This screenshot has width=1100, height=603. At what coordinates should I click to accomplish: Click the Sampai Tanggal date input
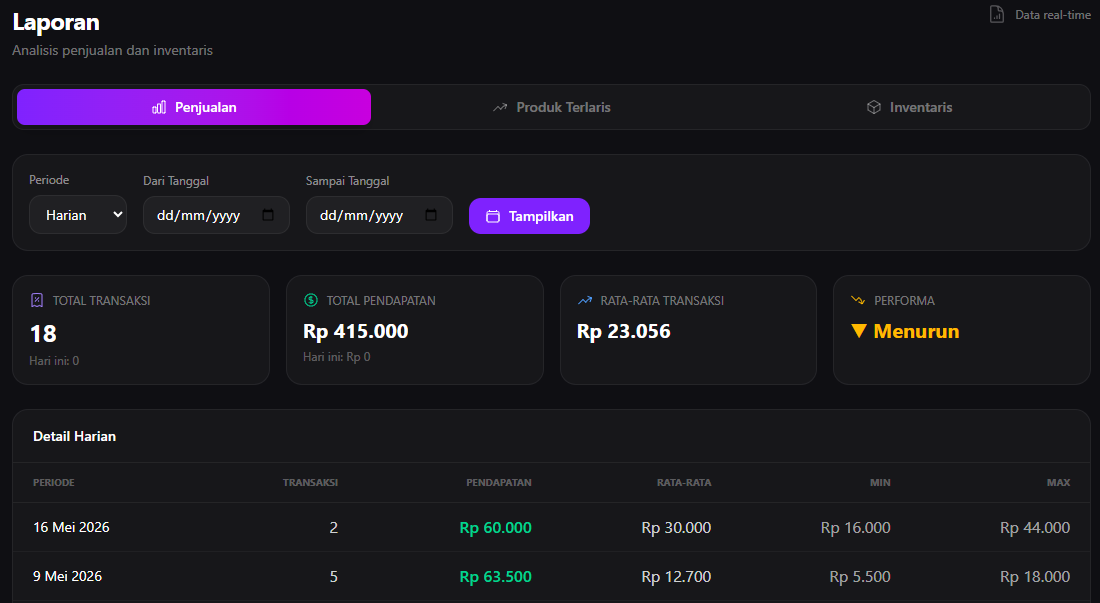pos(379,215)
